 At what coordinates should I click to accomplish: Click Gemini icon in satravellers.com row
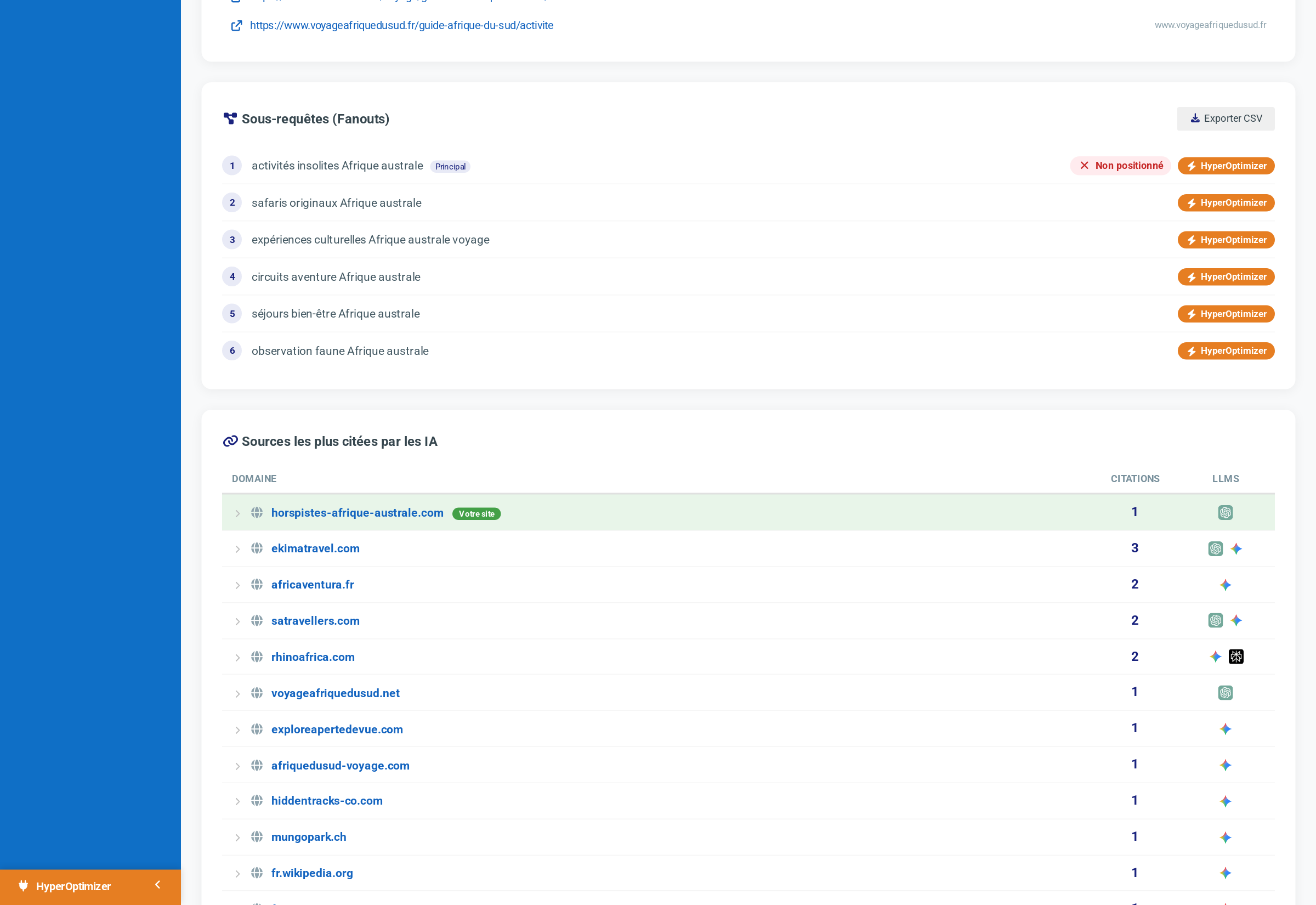(1235, 620)
